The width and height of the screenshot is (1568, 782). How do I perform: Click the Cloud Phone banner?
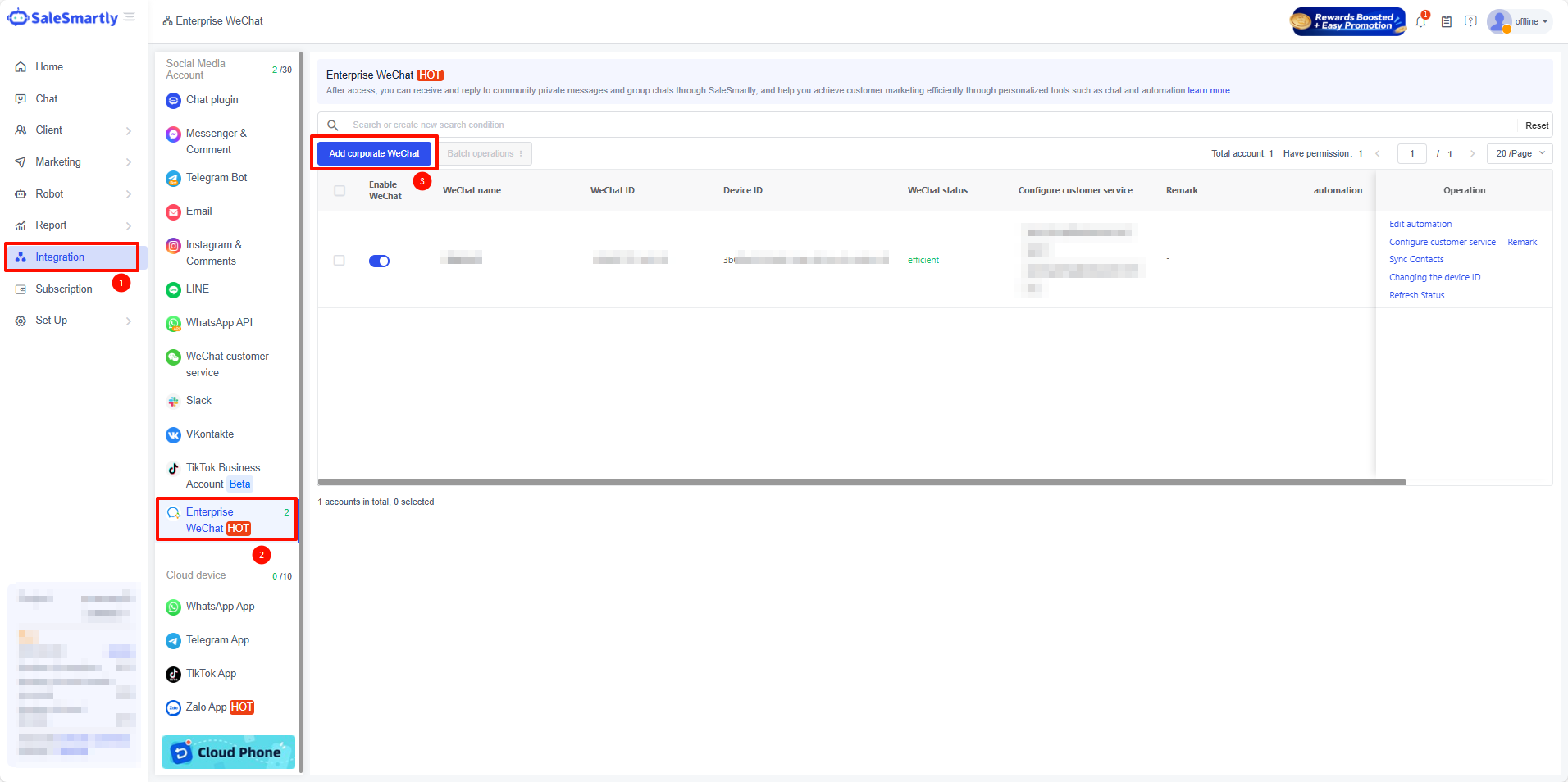(228, 752)
